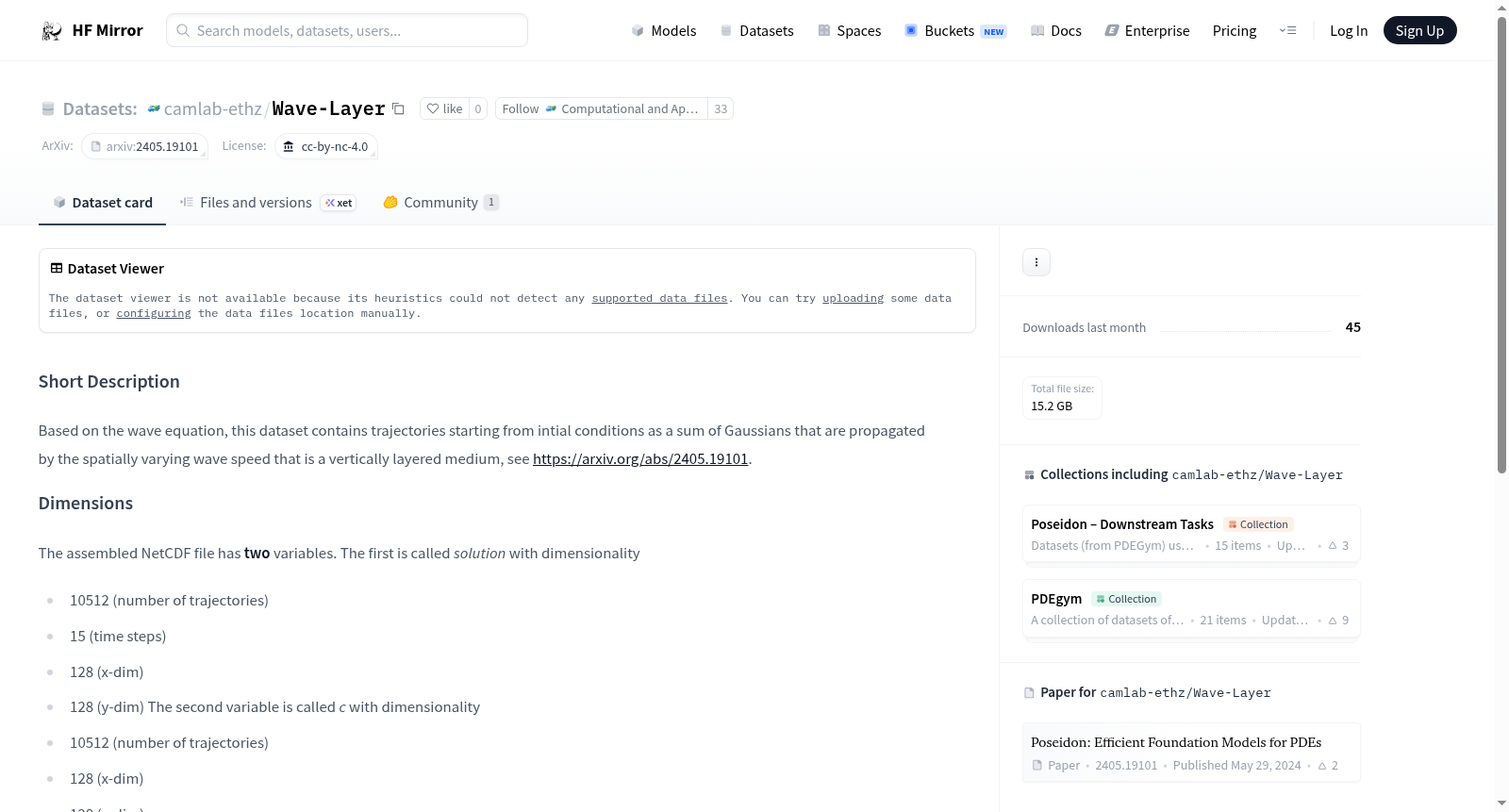Go to the Pricing page
This screenshot has width=1509, height=812.
1235,31
